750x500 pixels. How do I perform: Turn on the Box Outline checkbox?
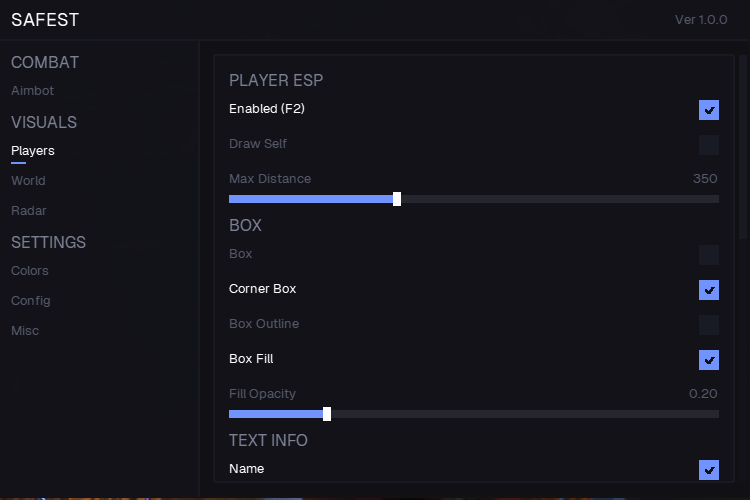[x=709, y=325]
